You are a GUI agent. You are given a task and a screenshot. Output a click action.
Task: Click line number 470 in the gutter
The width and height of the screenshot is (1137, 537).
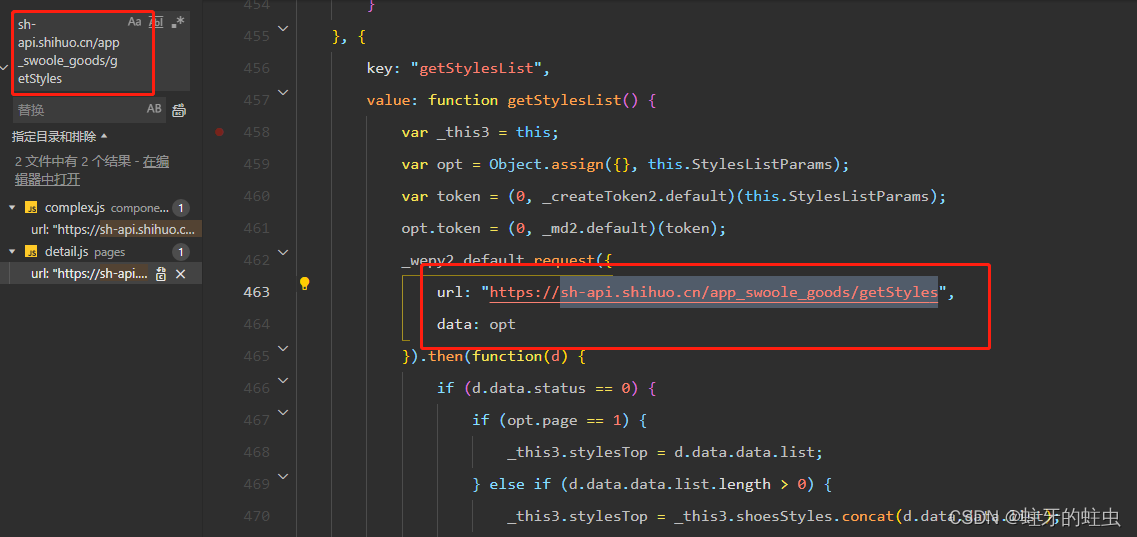coord(256,516)
